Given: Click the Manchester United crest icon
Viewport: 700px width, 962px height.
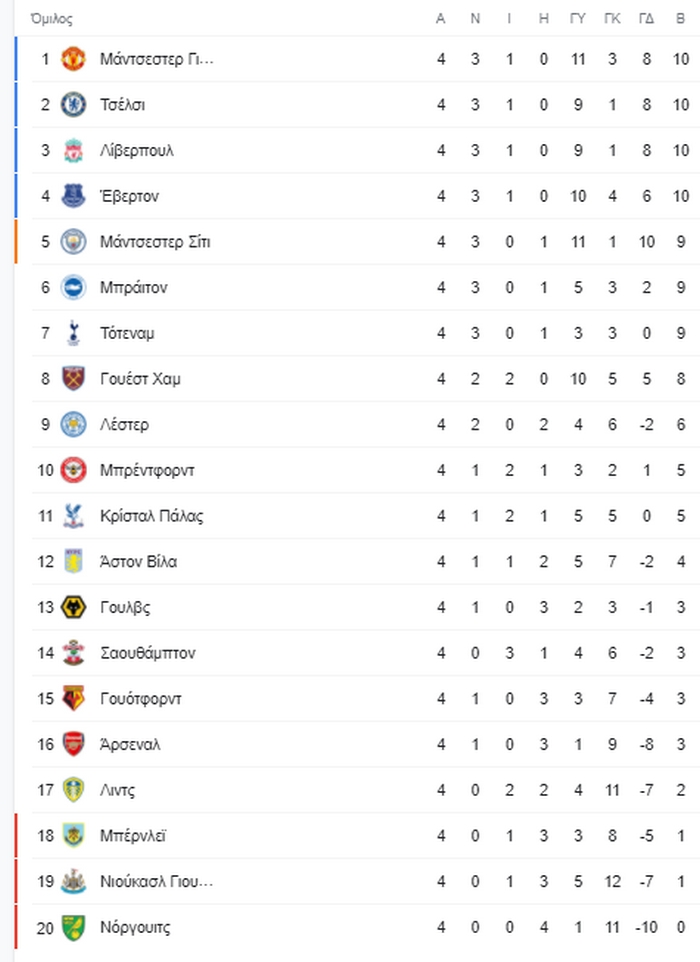Looking at the screenshot, I should (73, 59).
